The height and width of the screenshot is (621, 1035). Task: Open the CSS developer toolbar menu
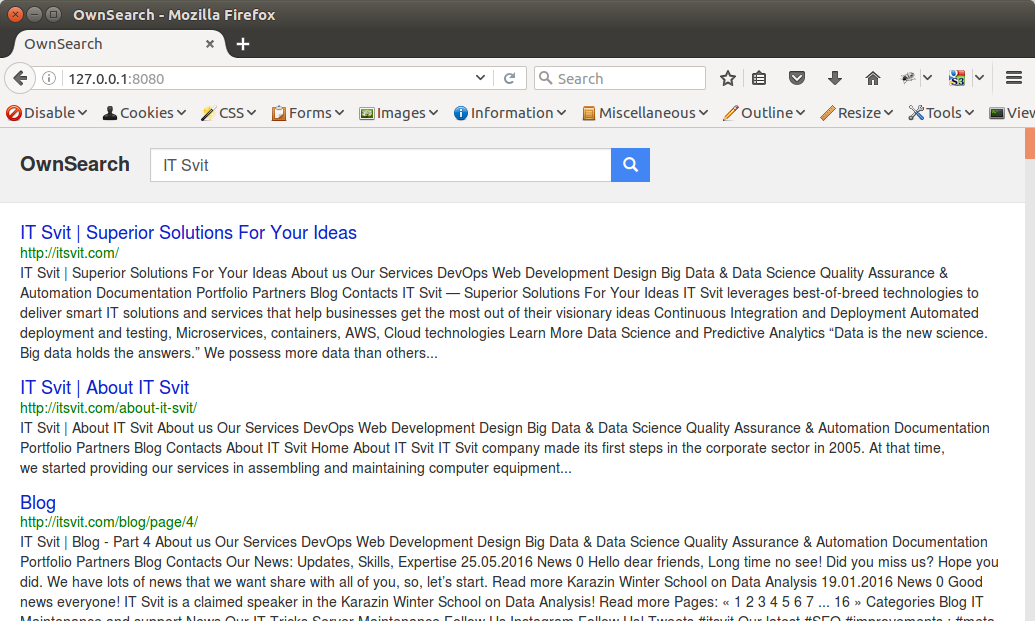(x=229, y=113)
